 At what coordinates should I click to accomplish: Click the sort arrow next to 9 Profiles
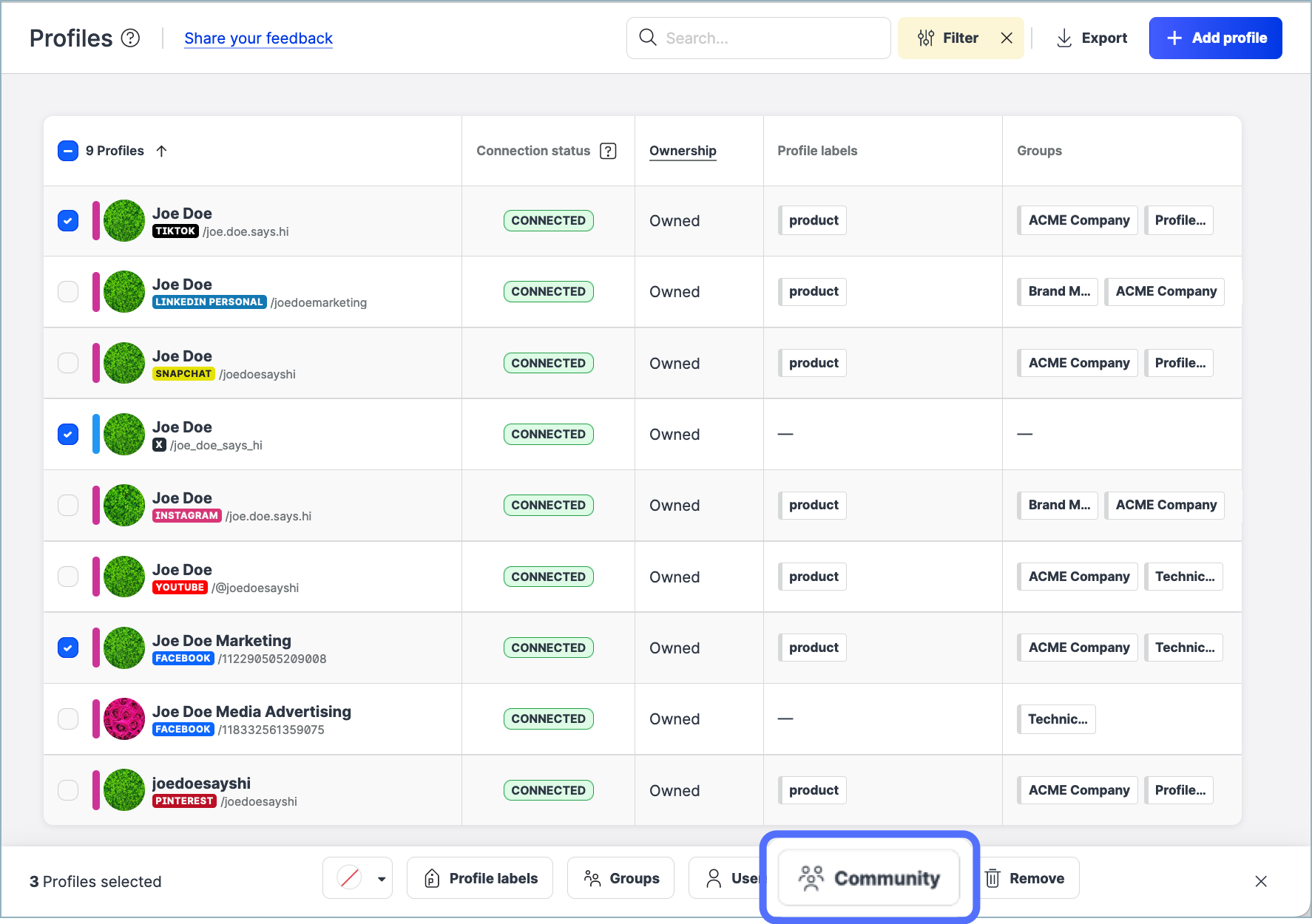point(162,151)
